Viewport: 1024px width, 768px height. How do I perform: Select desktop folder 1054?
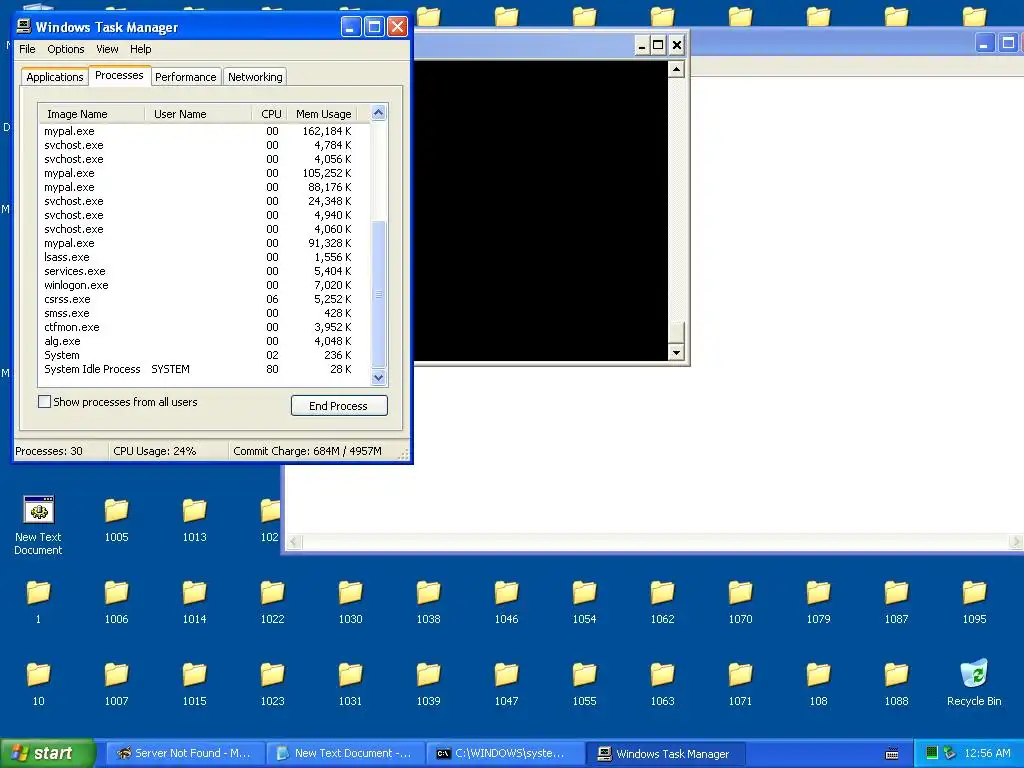pyautogui.click(x=584, y=602)
